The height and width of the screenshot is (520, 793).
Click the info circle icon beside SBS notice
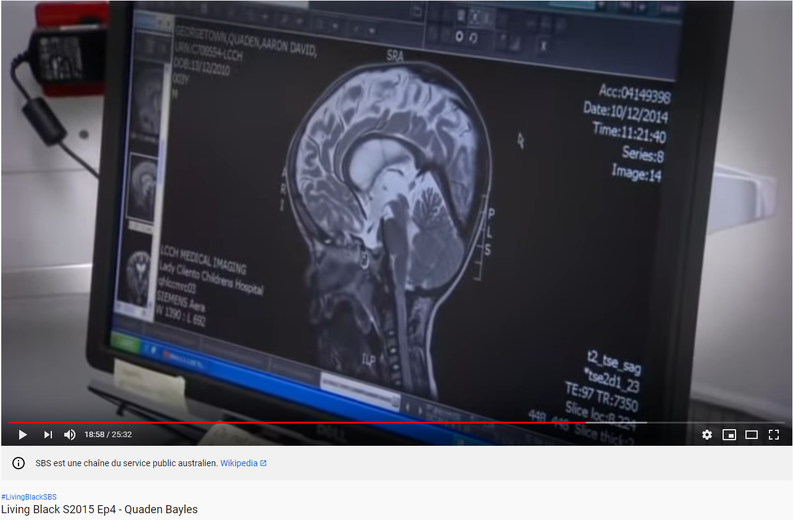[18, 463]
